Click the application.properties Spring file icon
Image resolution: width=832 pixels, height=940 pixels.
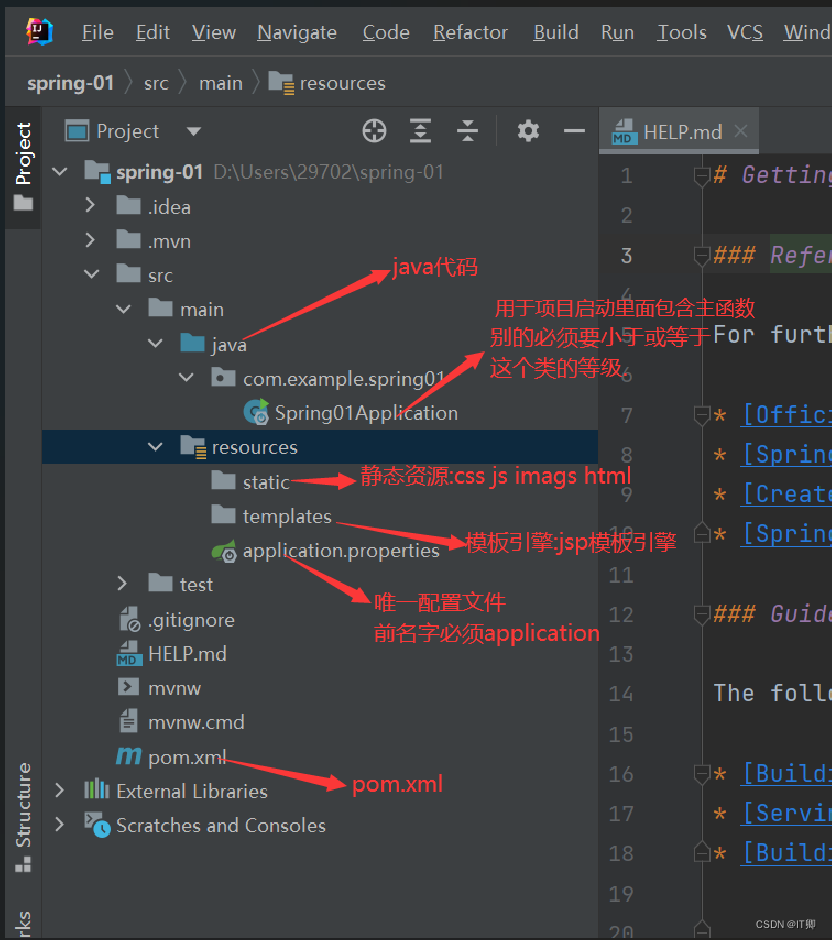click(x=225, y=551)
